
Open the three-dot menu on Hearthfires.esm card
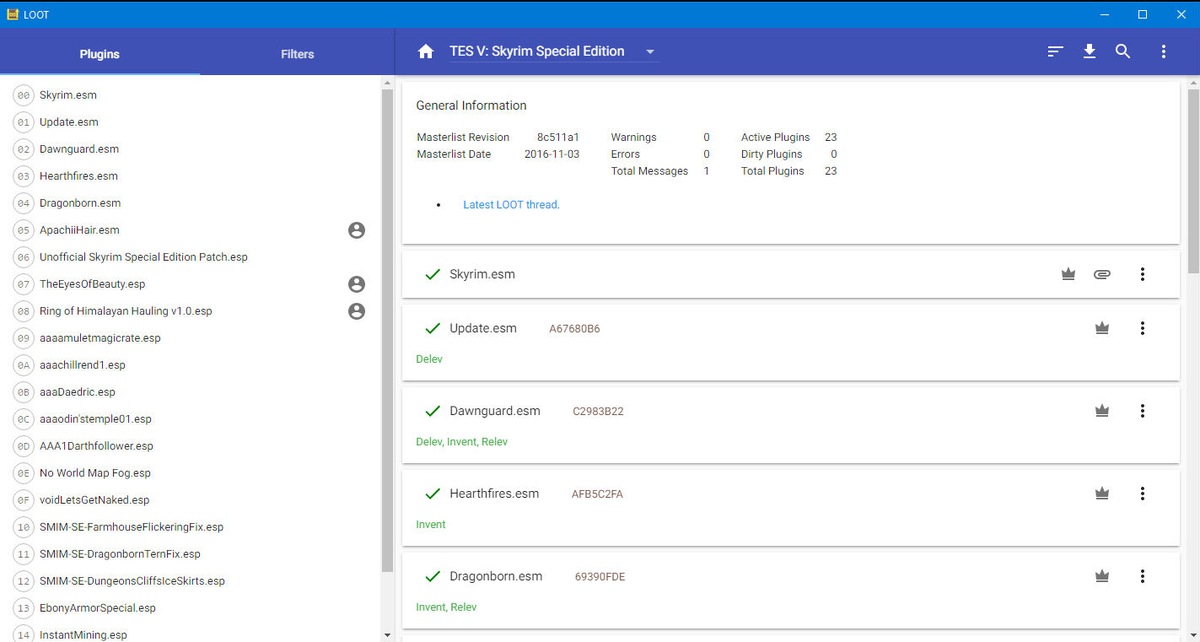point(1142,494)
